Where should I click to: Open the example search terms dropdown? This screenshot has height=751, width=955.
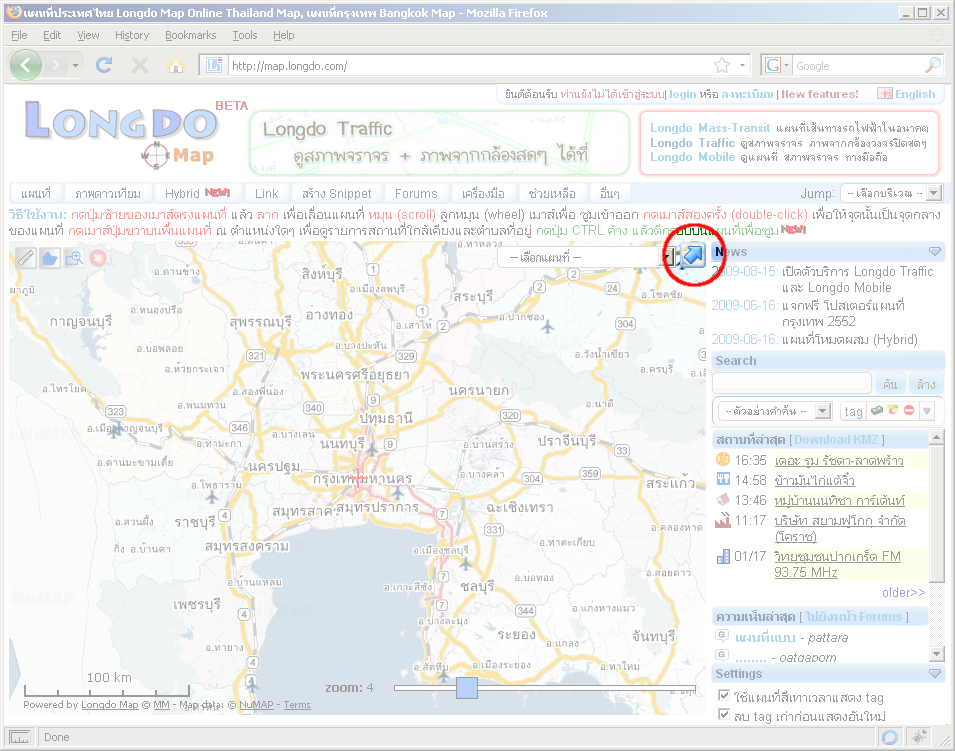775,411
